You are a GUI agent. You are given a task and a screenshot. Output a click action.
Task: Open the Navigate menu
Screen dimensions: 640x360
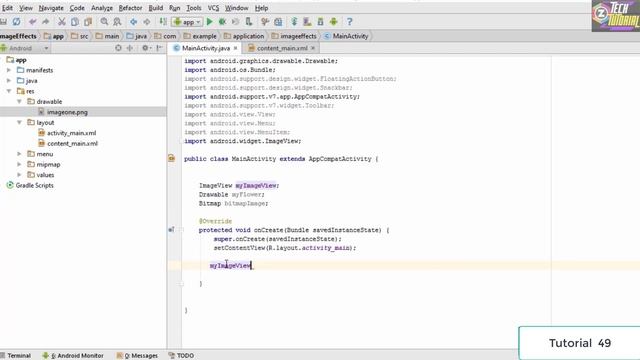(x=51, y=8)
